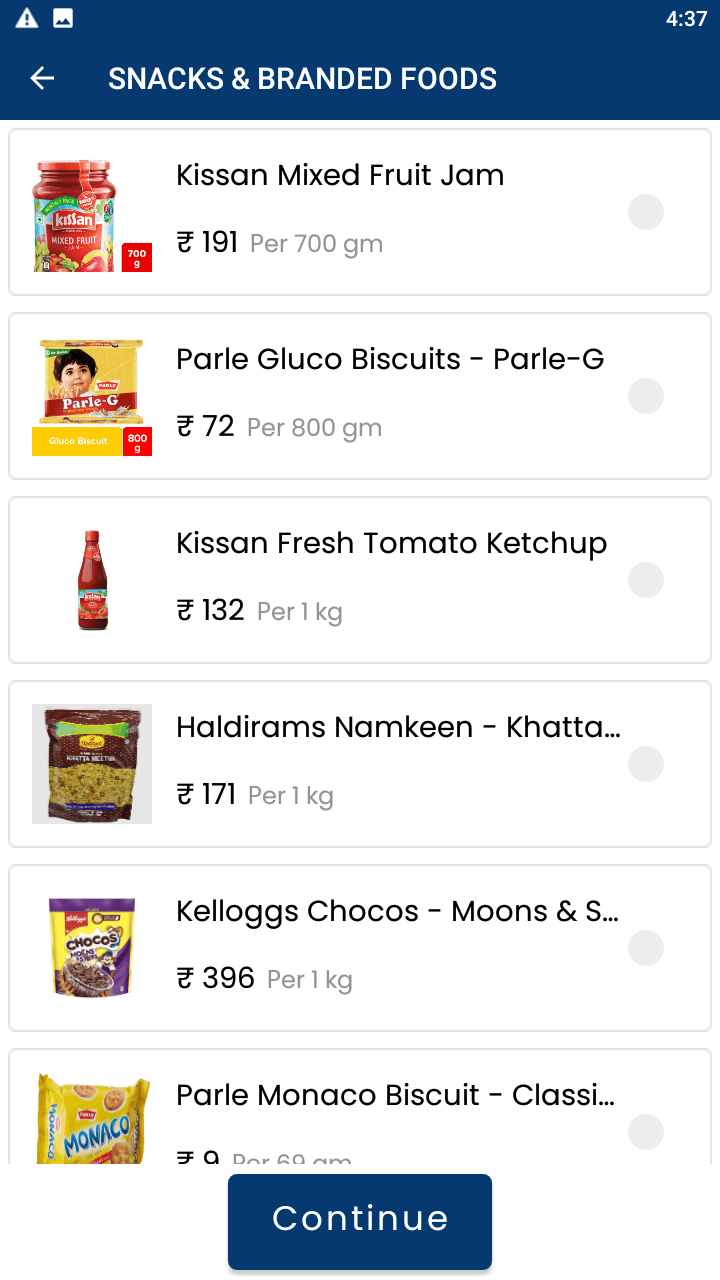720x1280 pixels.
Task: Open the Kissan Mixed Fruit Jam product image
Action: pyautogui.click(x=91, y=214)
